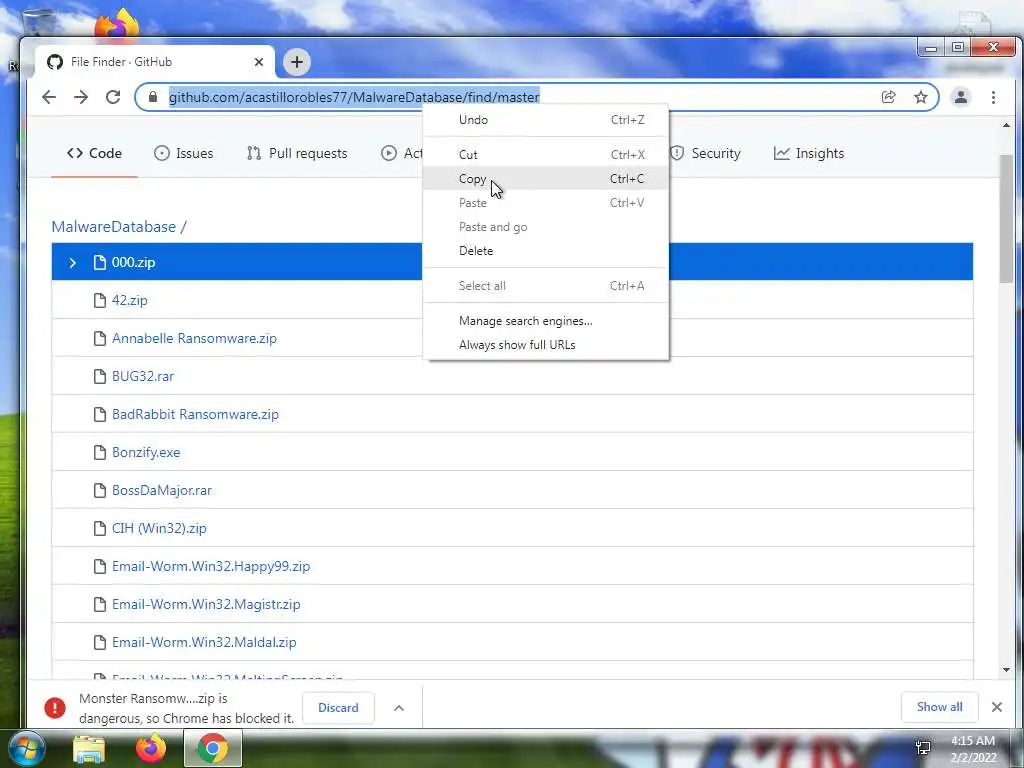
Task: Expand download options with the caret arrow
Action: tap(399, 708)
